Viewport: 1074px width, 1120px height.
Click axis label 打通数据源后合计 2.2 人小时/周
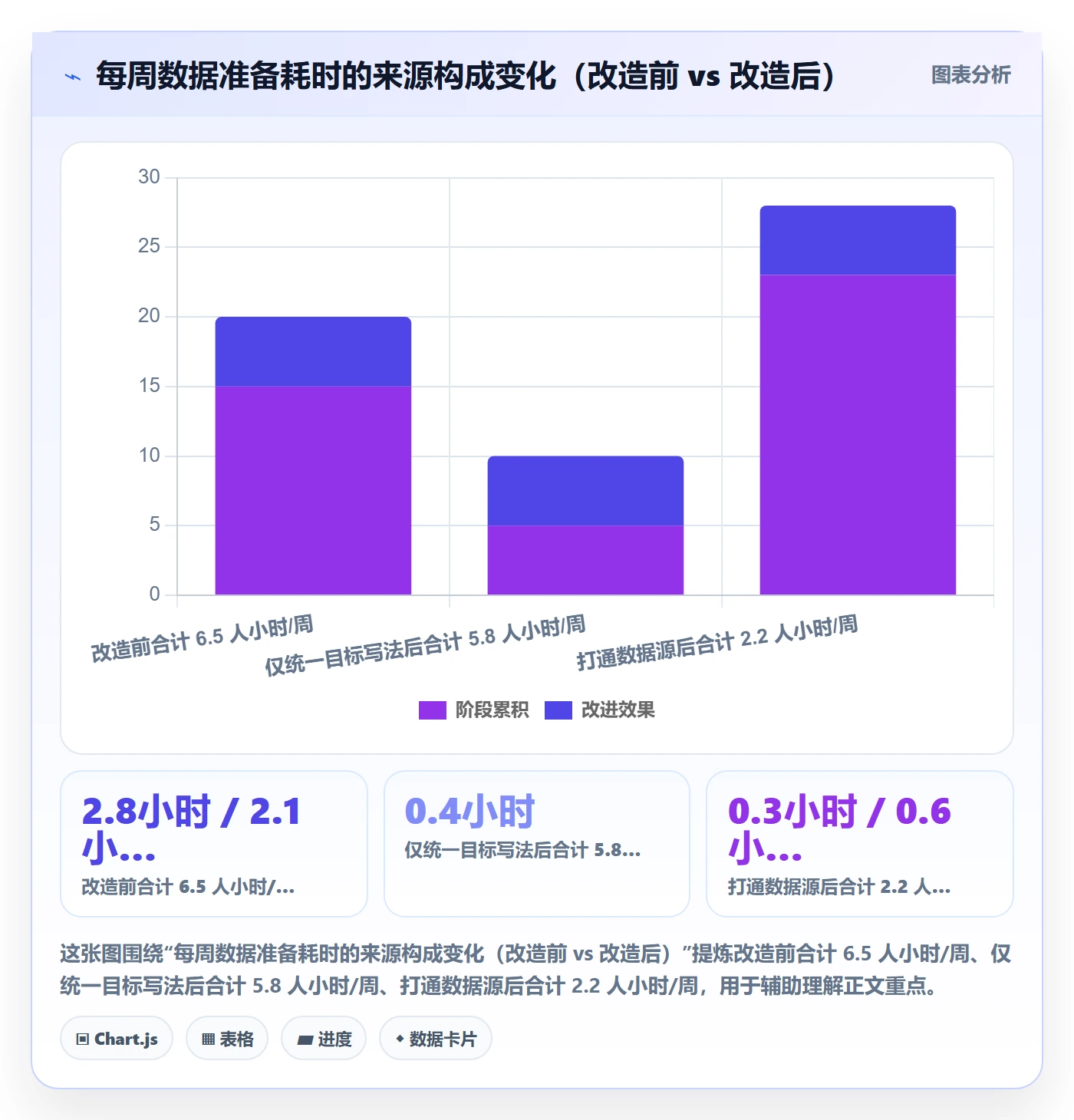point(717,643)
